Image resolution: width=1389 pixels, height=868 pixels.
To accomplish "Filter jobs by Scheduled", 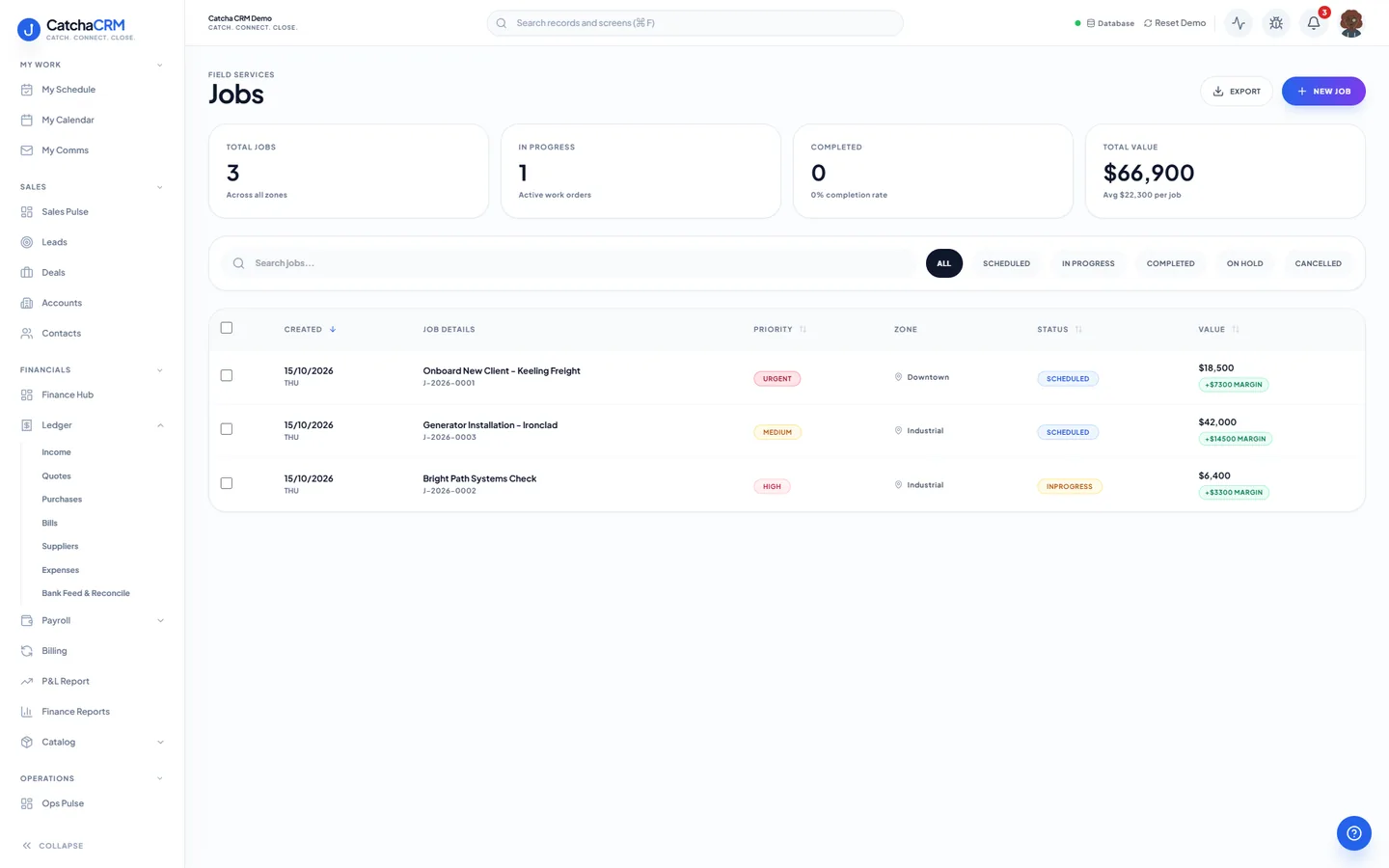I will coord(1006,263).
